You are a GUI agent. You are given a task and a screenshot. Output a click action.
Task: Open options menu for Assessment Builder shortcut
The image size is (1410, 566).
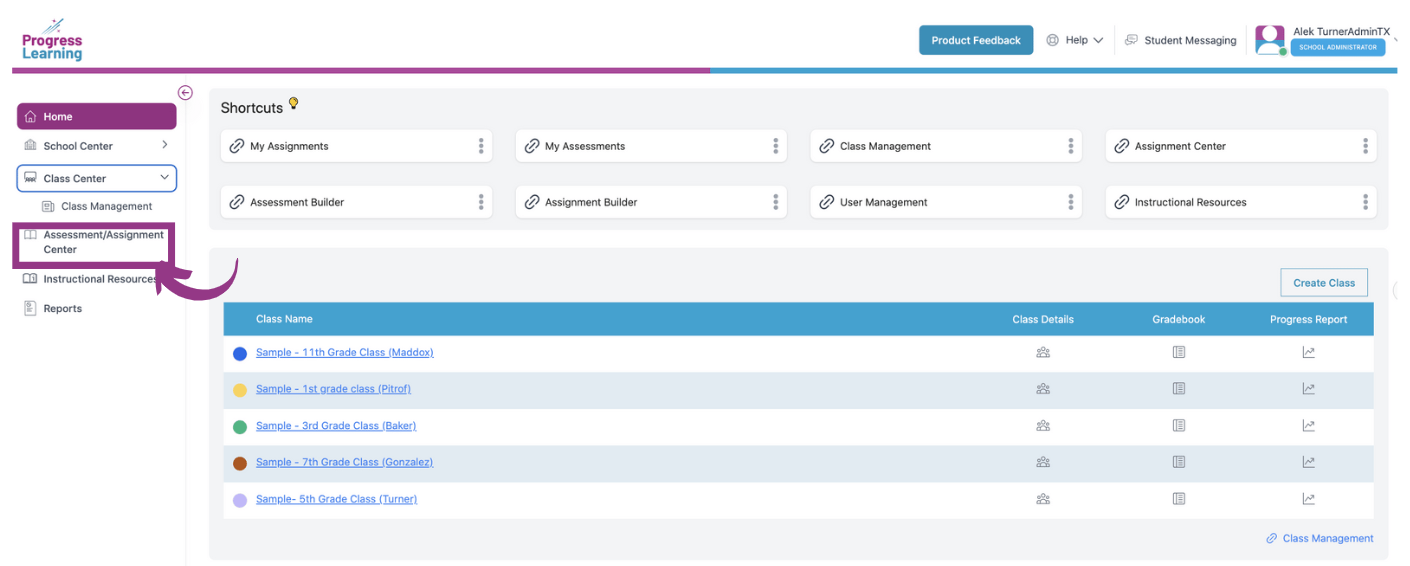point(481,202)
